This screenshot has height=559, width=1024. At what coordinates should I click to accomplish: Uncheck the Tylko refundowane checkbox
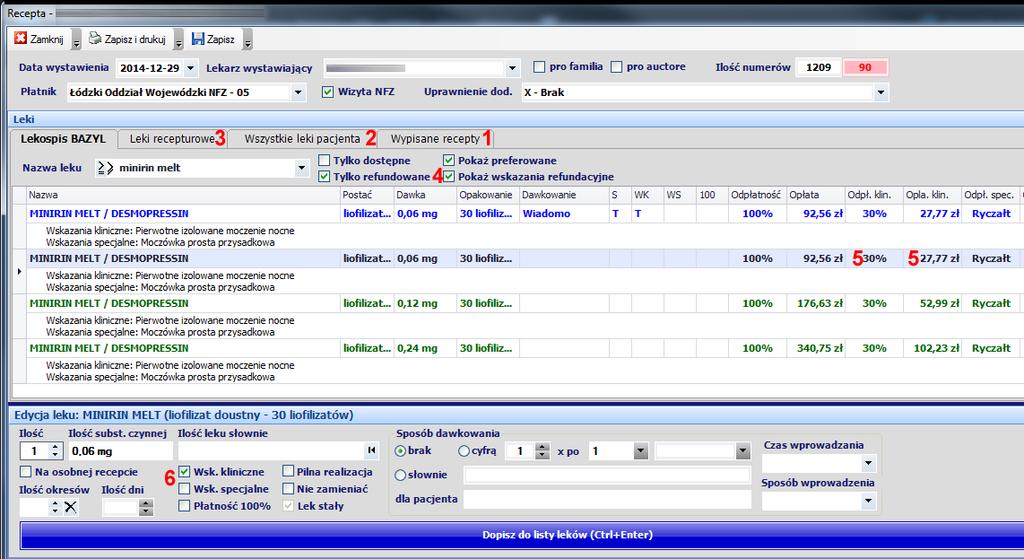point(324,176)
